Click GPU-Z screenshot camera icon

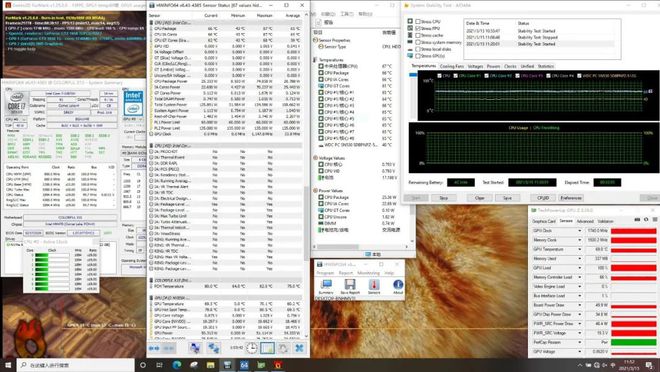637,220
